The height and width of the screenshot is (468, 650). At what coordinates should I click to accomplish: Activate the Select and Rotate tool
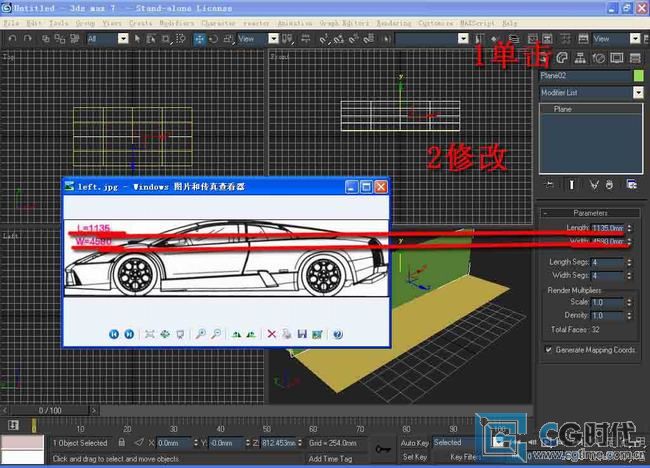213,39
